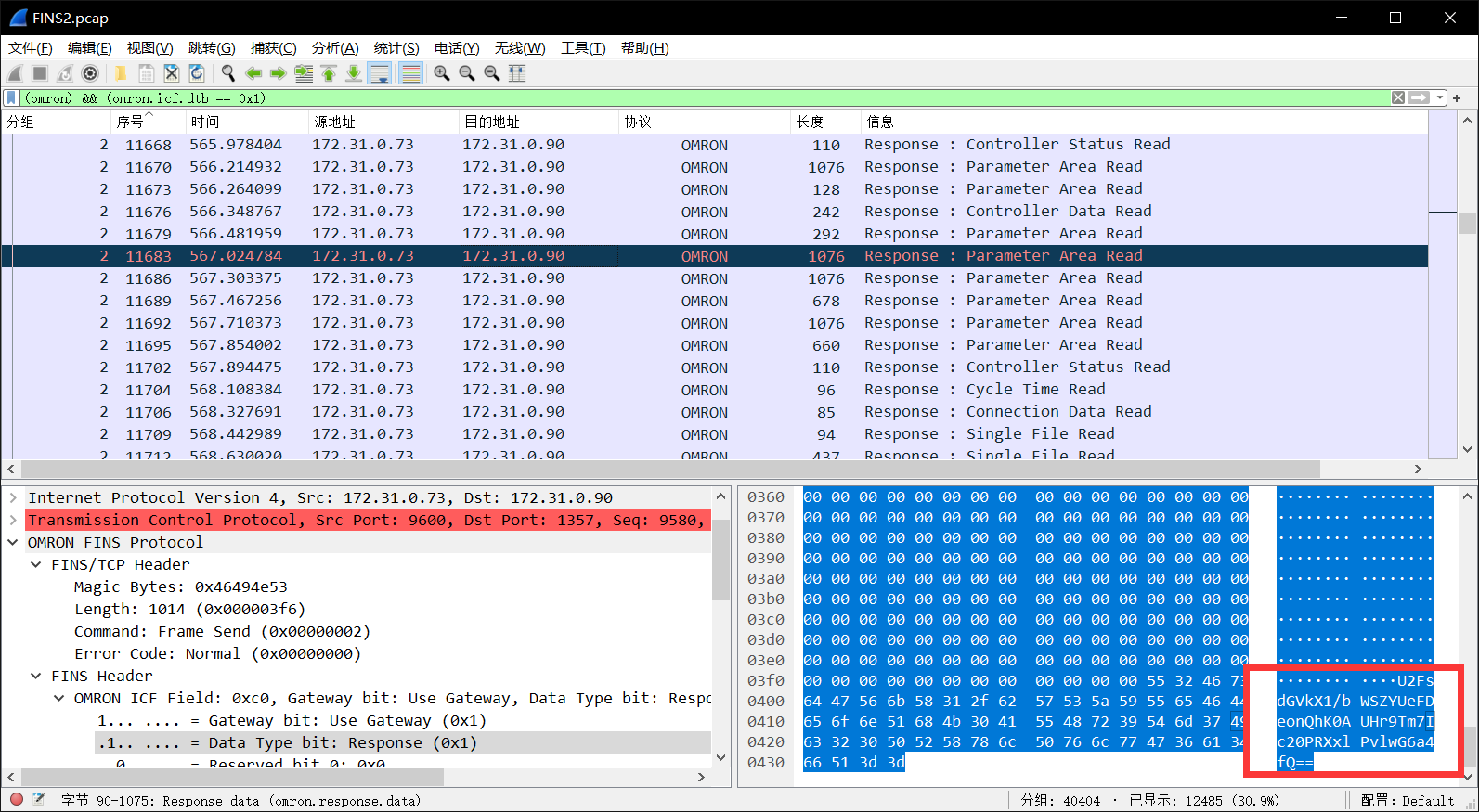Zoom in on packet text
This screenshot has width=1479, height=812.
pyautogui.click(x=442, y=73)
